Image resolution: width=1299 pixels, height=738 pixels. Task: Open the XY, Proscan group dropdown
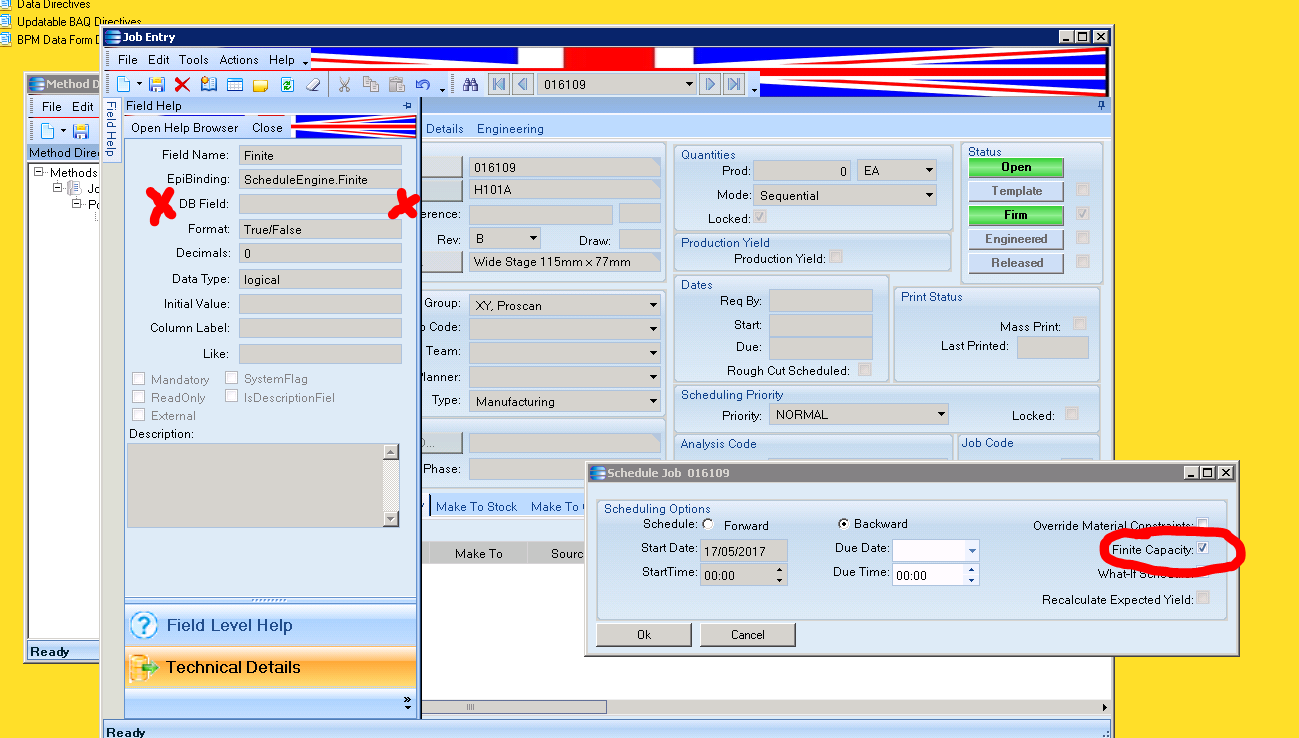[x=653, y=305]
